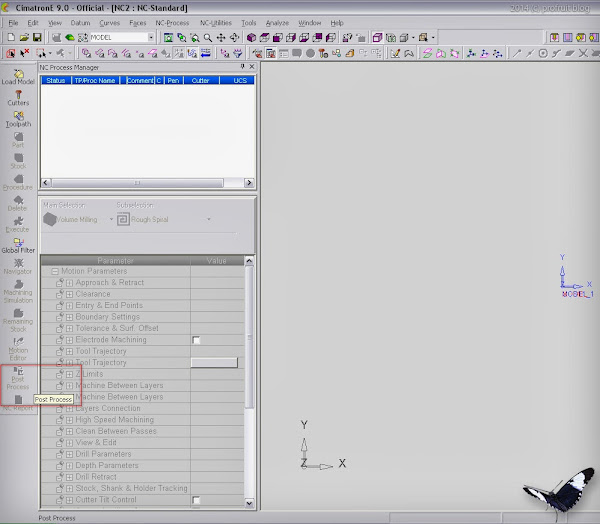
Task: Click process table horizontal scroll right arrow
Action: [249, 183]
